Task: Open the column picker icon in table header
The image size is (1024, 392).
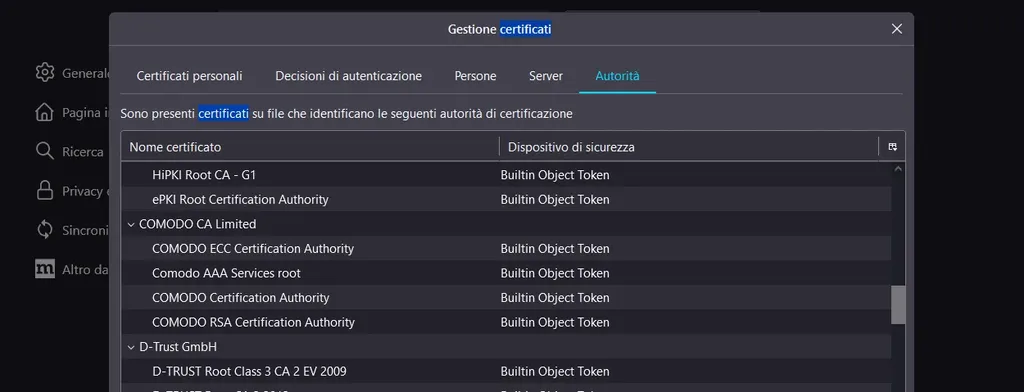Action: [893, 147]
